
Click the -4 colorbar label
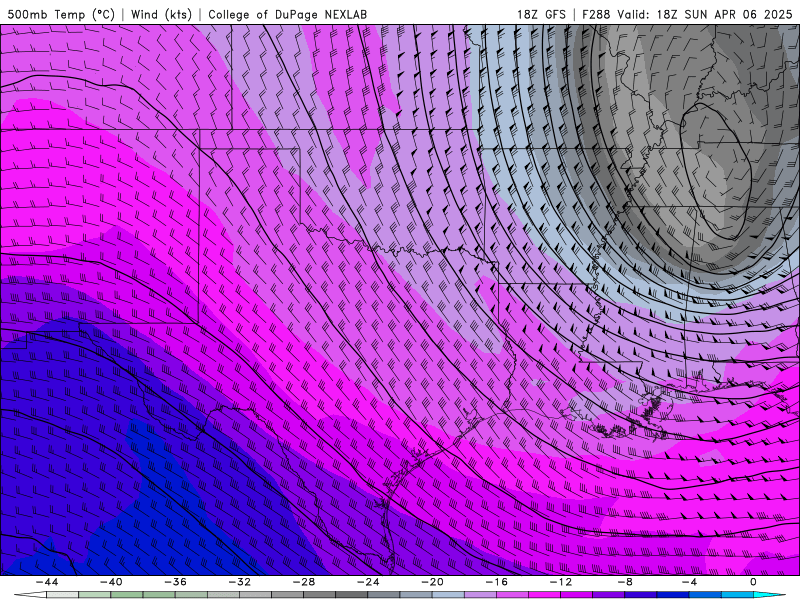pos(690,582)
